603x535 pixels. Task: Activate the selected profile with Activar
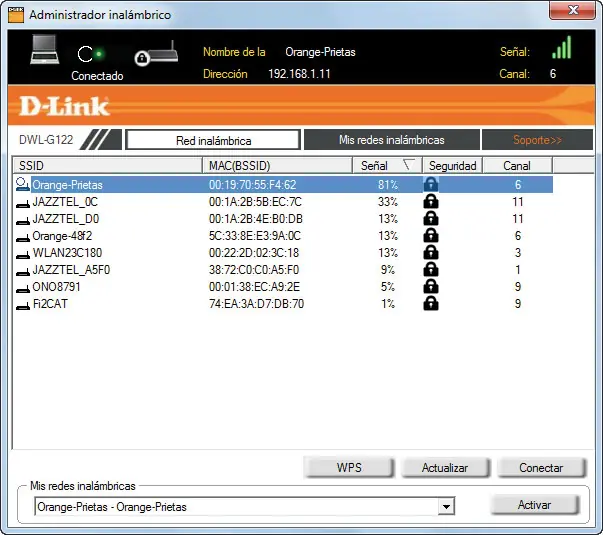[x=535, y=505]
